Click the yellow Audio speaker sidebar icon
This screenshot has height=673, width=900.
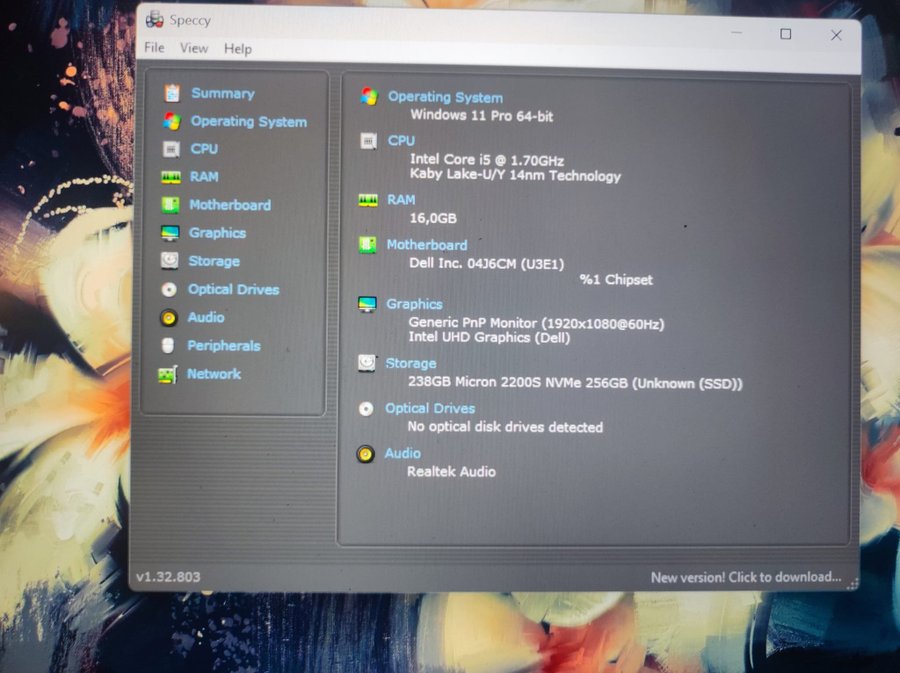(x=169, y=317)
